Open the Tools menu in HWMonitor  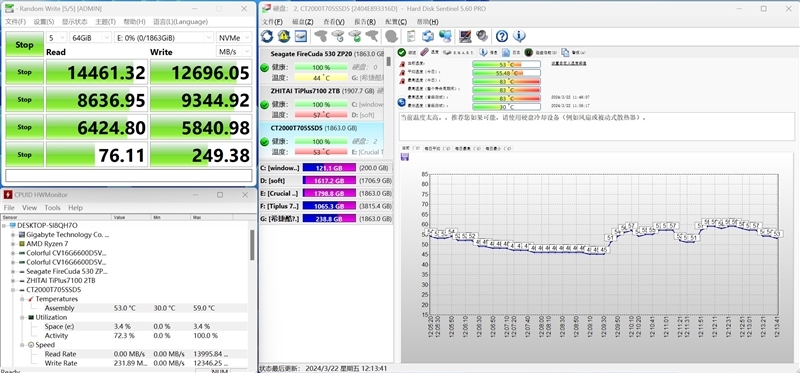(52, 208)
